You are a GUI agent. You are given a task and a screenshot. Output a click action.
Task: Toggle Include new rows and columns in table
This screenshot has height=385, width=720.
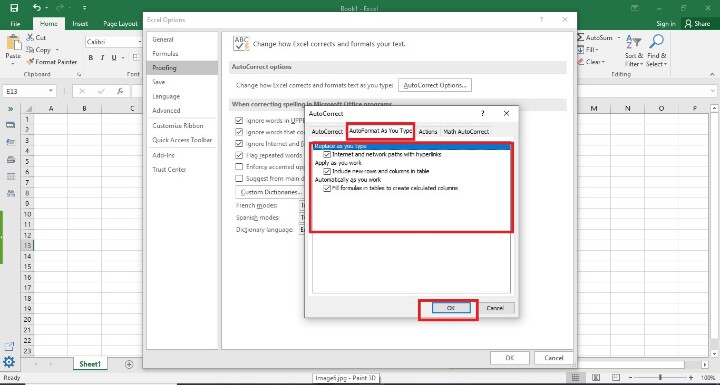pyautogui.click(x=327, y=171)
